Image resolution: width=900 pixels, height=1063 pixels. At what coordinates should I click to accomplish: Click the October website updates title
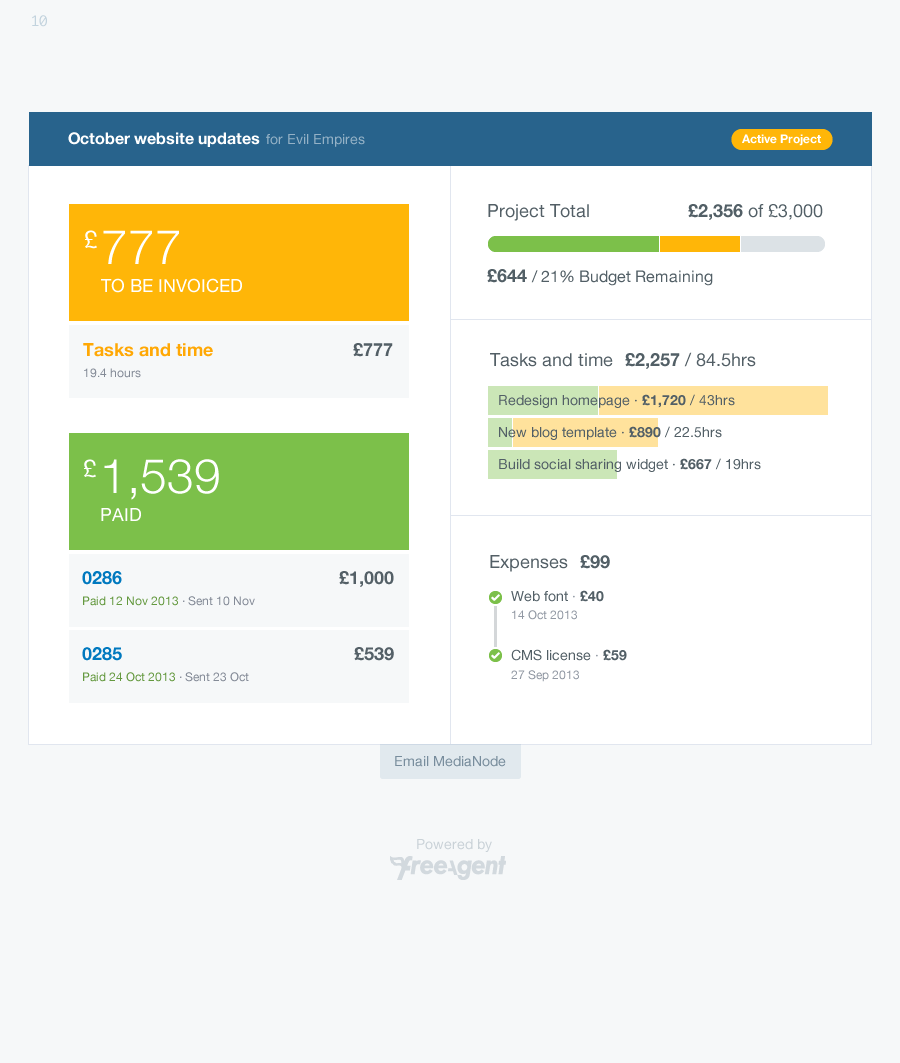point(164,139)
